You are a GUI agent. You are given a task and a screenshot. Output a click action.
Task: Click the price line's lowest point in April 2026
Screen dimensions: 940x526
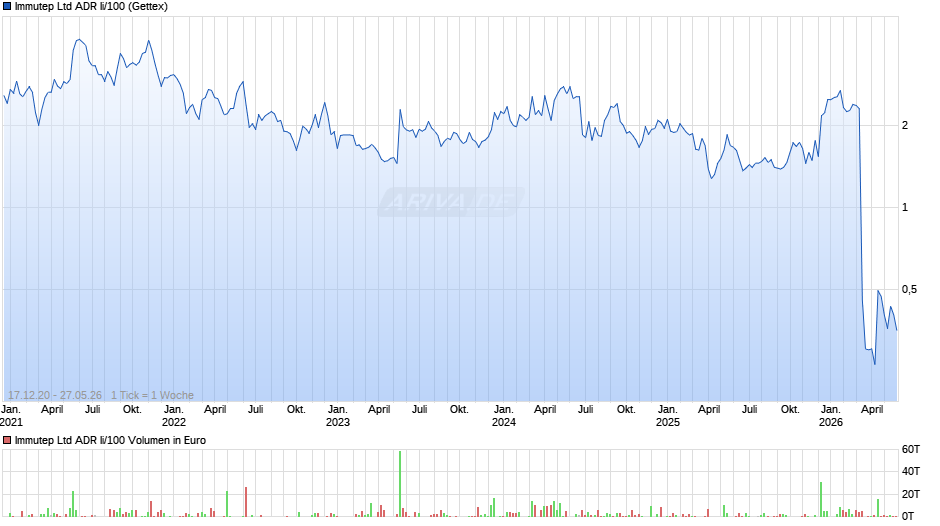875,363
